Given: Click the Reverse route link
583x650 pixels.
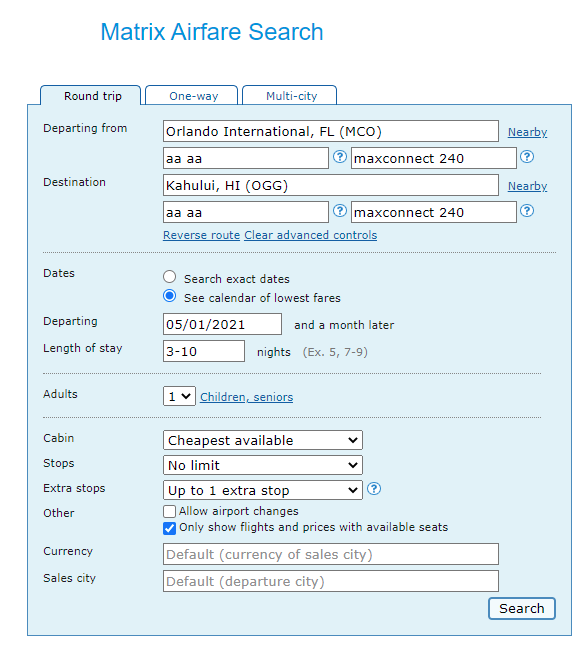Looking at the screenshot, I should pyautogui.click(x=201, y=235).
